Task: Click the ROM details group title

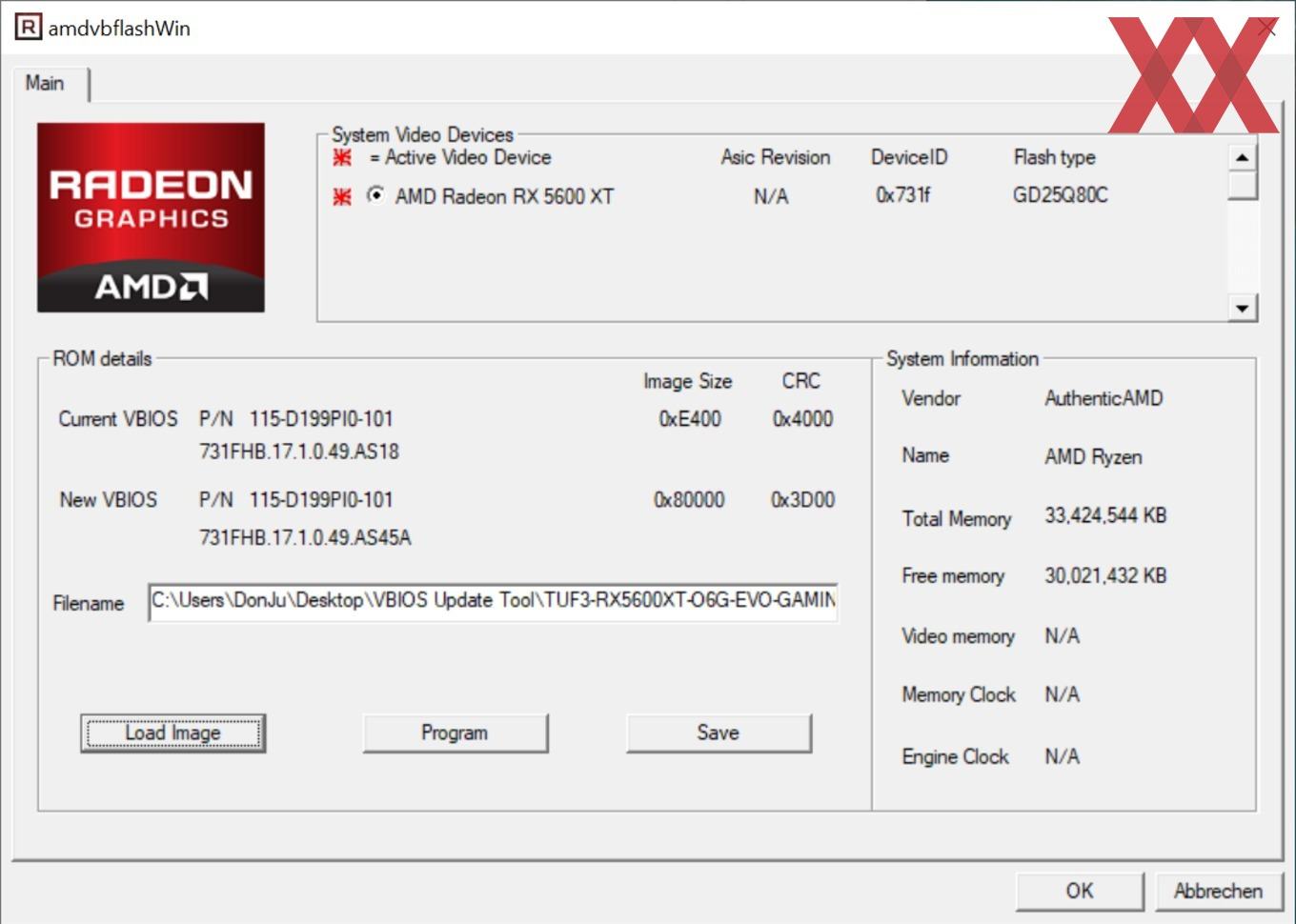Action: pyautogui.click(x=102, y=359)
